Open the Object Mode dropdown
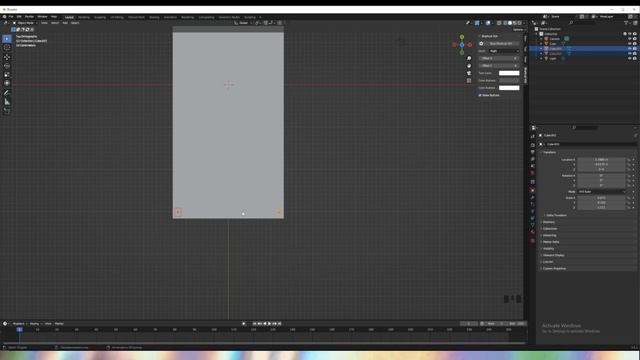 pos(24,23)
